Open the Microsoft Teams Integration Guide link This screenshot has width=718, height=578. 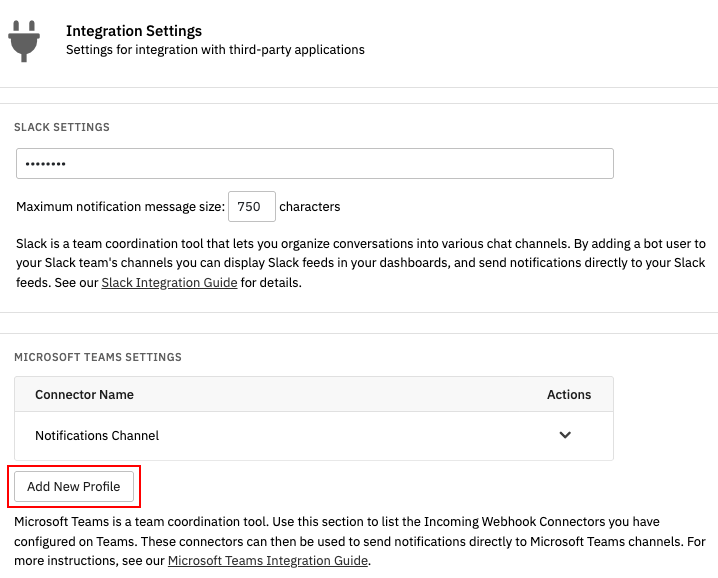pyautogui.click(x=268, y=561)
